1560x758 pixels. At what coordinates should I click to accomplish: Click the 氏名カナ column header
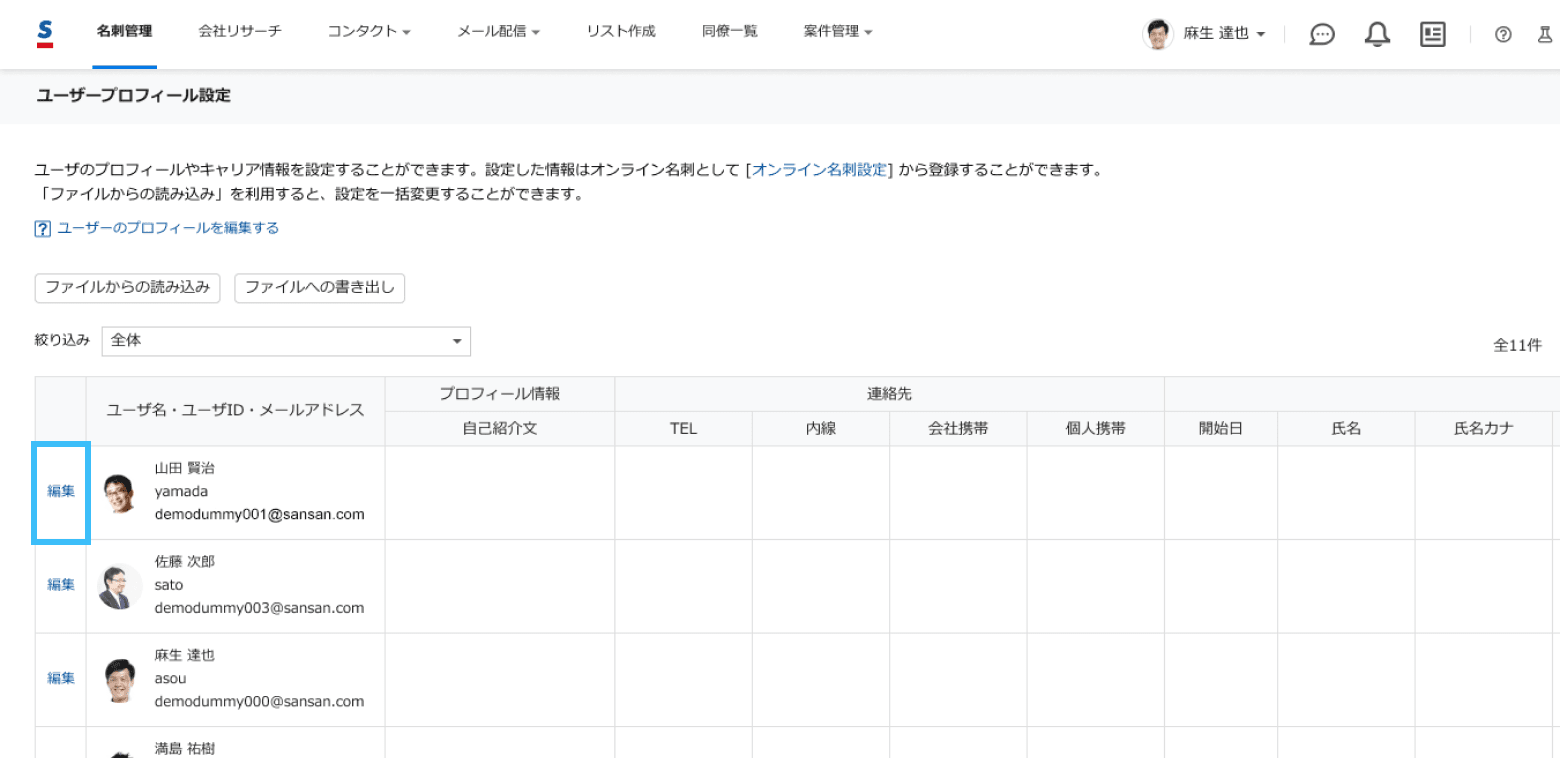[1483, 429]
